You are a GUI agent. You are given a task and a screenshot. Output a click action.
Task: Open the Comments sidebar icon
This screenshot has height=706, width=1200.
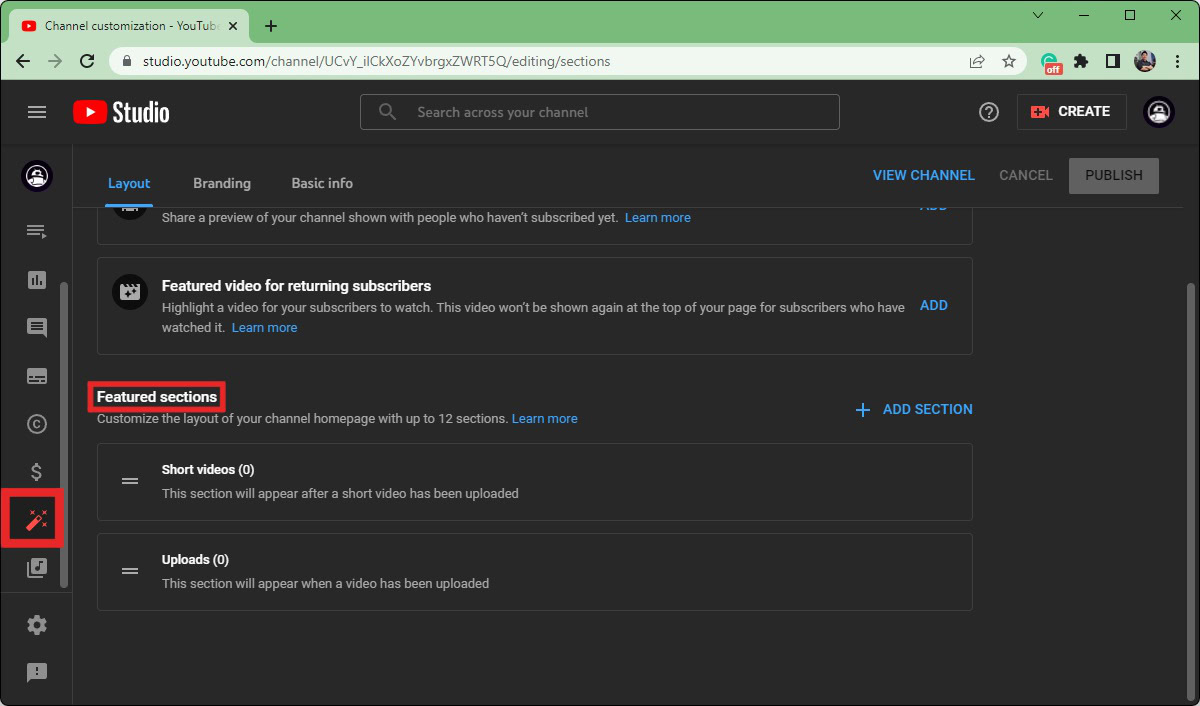click(x=37, y=328)
